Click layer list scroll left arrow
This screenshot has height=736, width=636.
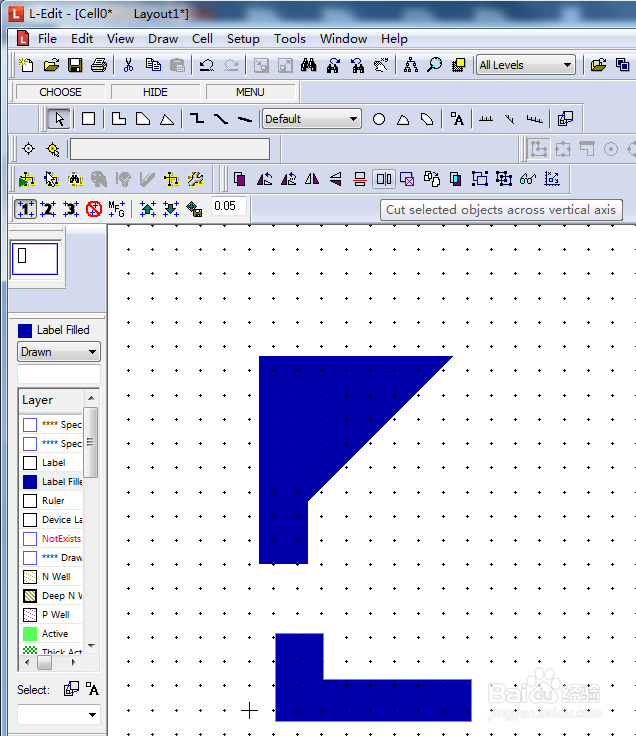[27, 662]
